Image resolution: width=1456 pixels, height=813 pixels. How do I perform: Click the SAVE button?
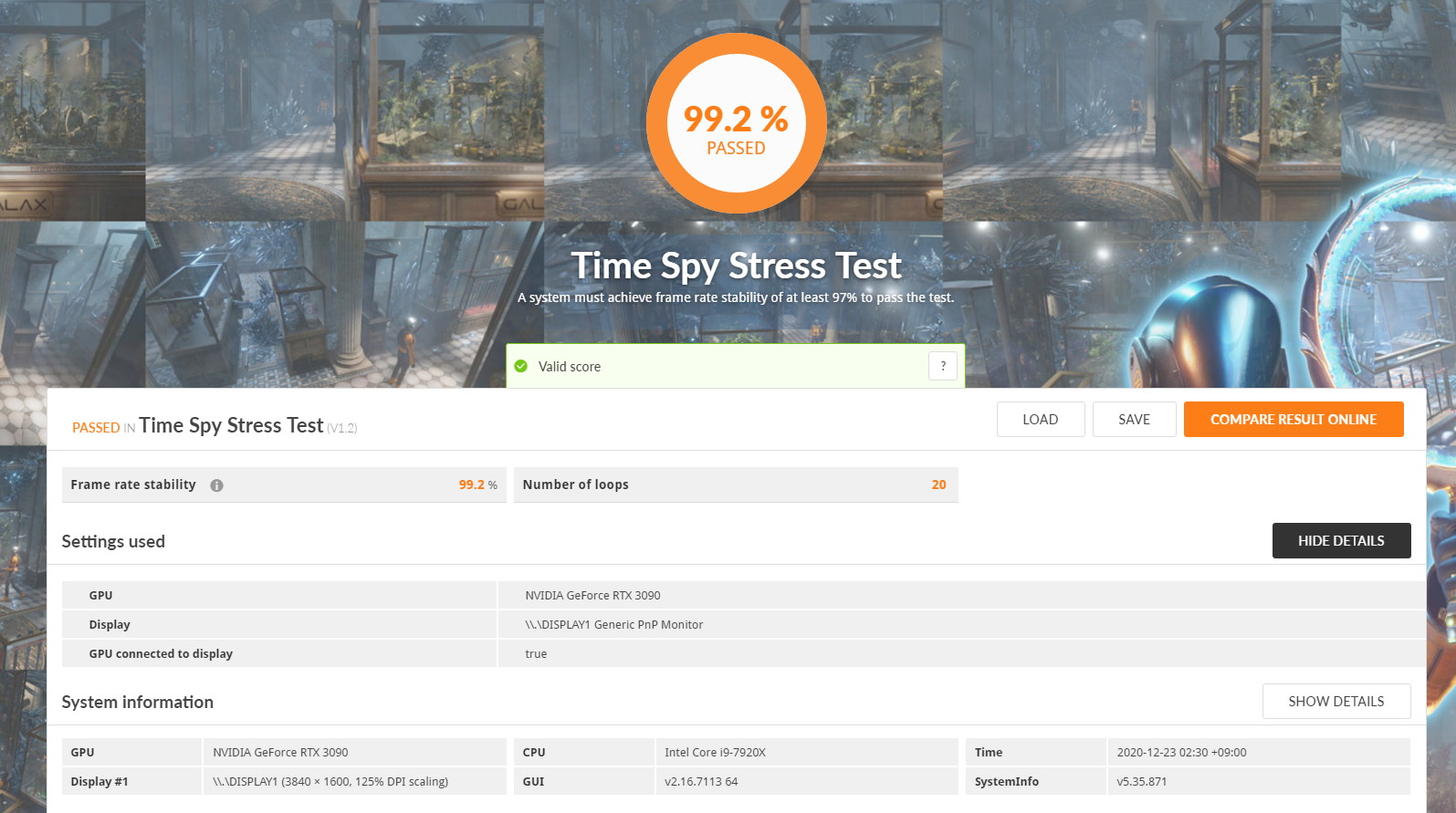coord(1135,420)
